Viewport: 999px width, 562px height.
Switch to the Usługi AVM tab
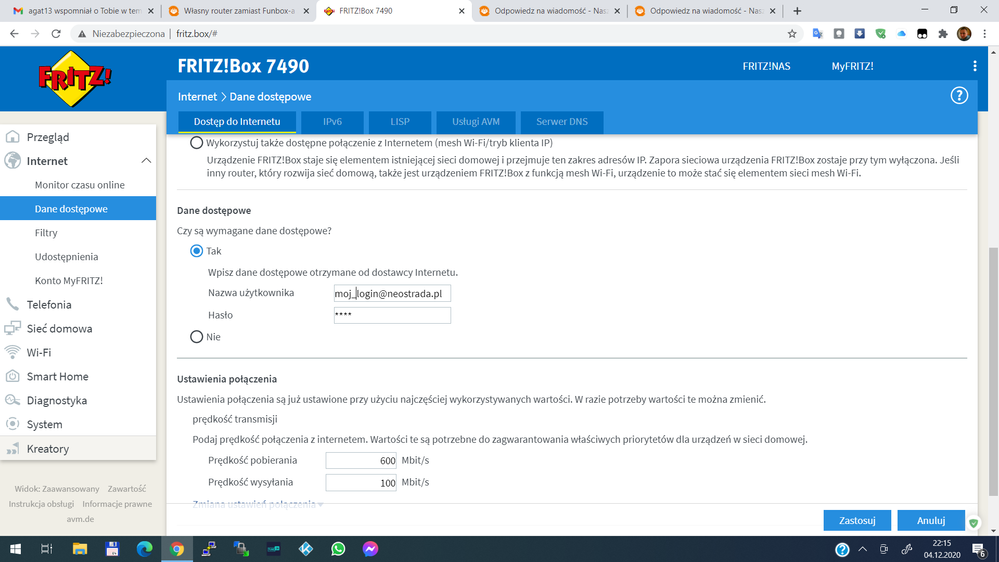coord(476,122)
